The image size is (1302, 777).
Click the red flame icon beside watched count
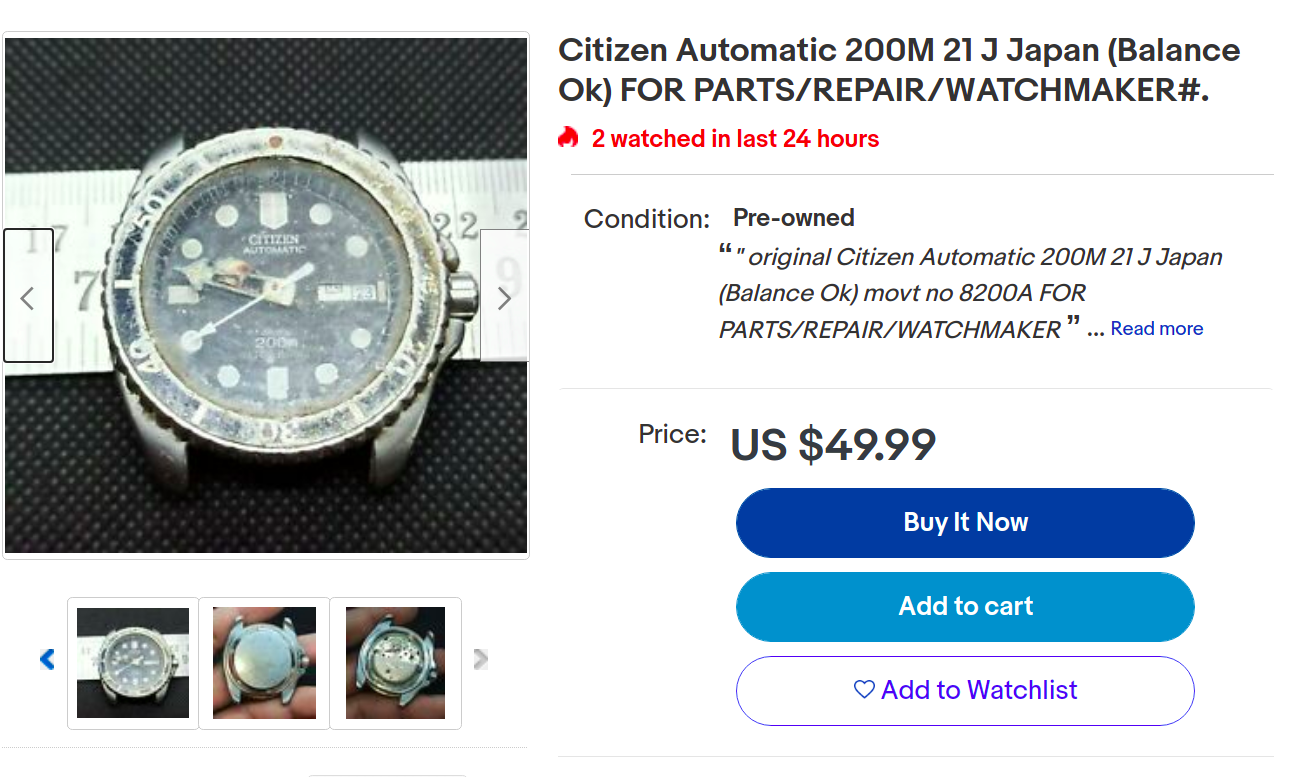569,138
